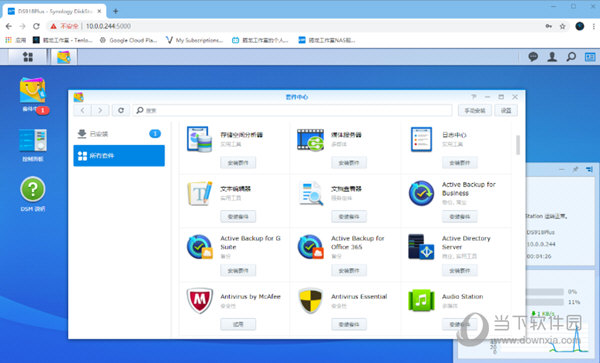
Task: Go back in Package Center window
Action: coord(83,111)
